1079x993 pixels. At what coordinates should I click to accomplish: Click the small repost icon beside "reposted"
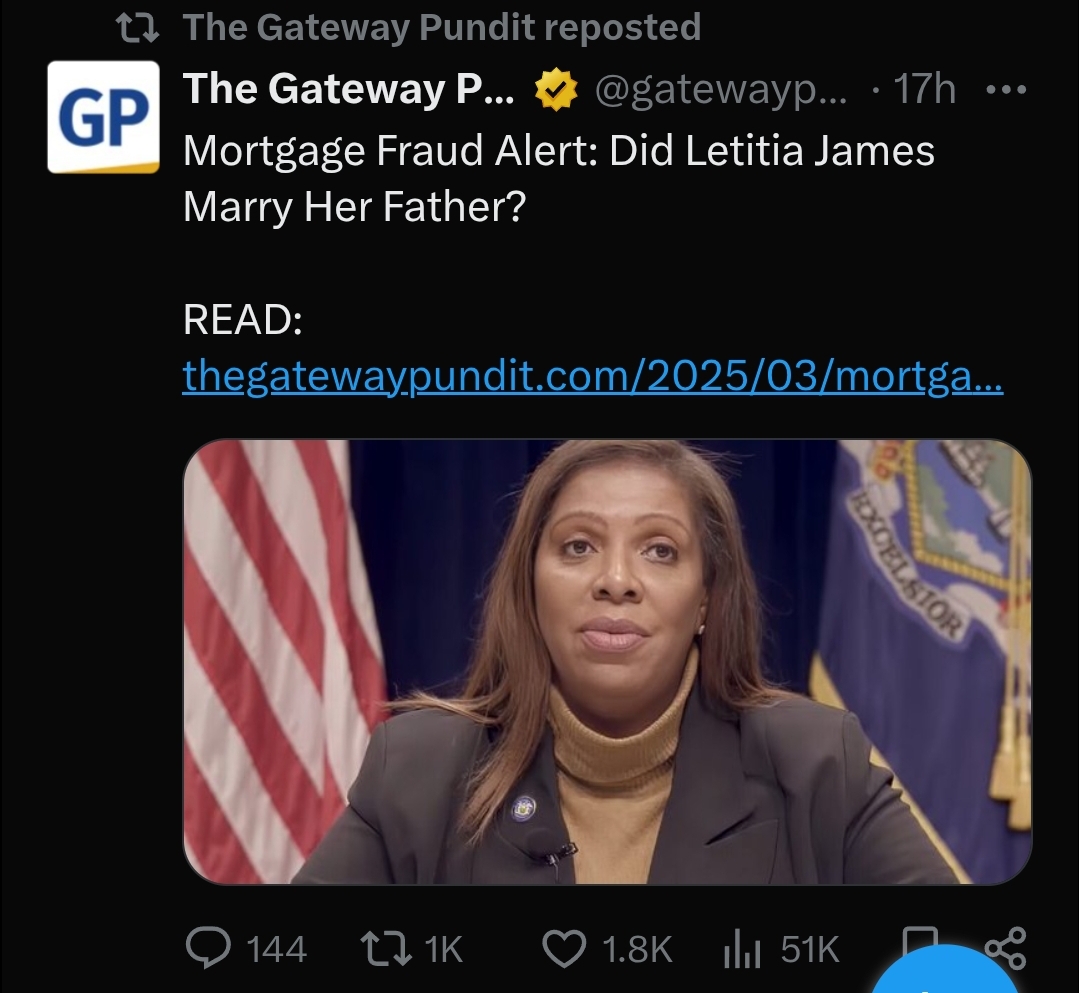click(138, 27)
